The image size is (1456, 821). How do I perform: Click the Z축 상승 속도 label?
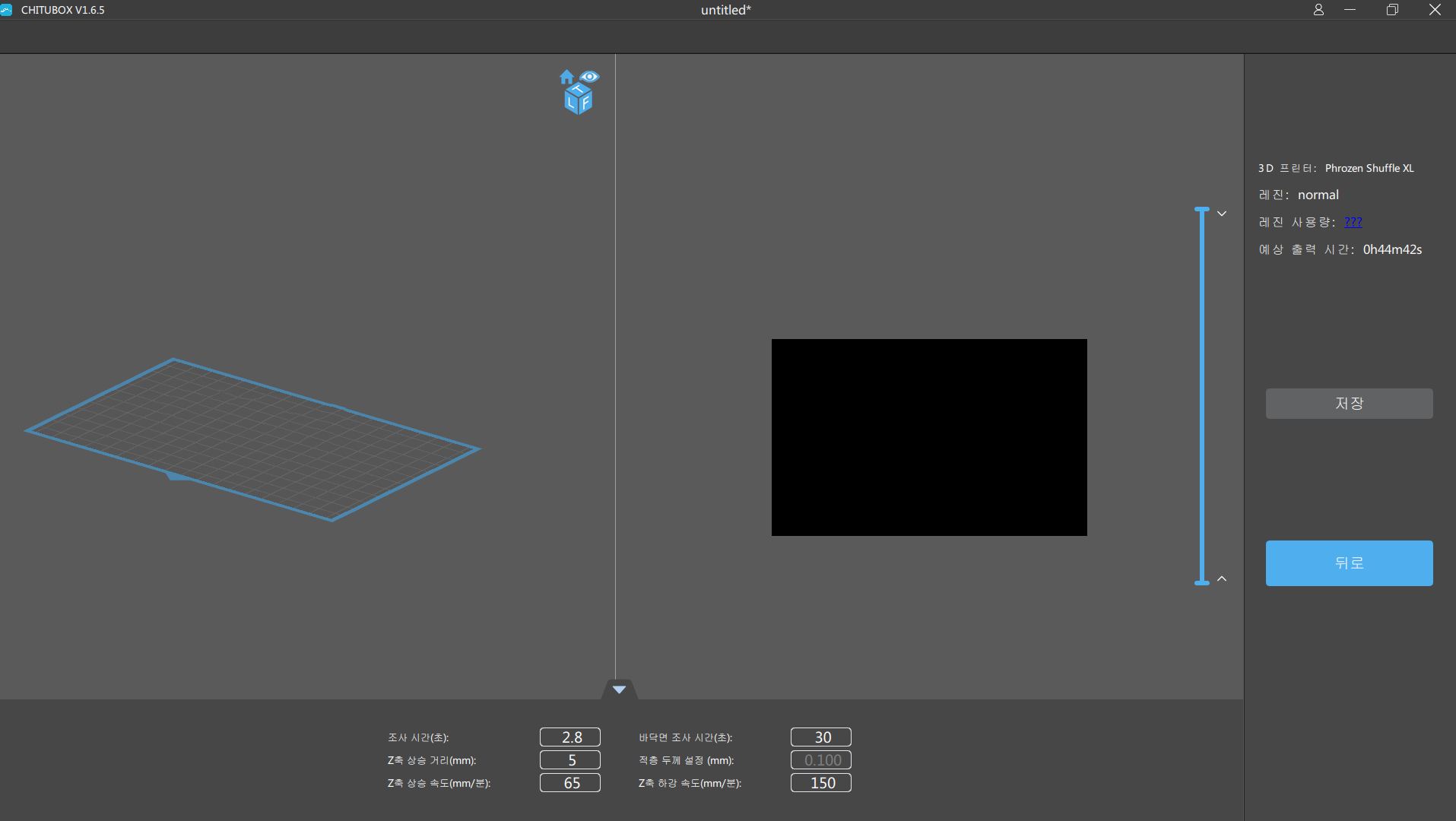pyautogui.click(x=439, y=783)
